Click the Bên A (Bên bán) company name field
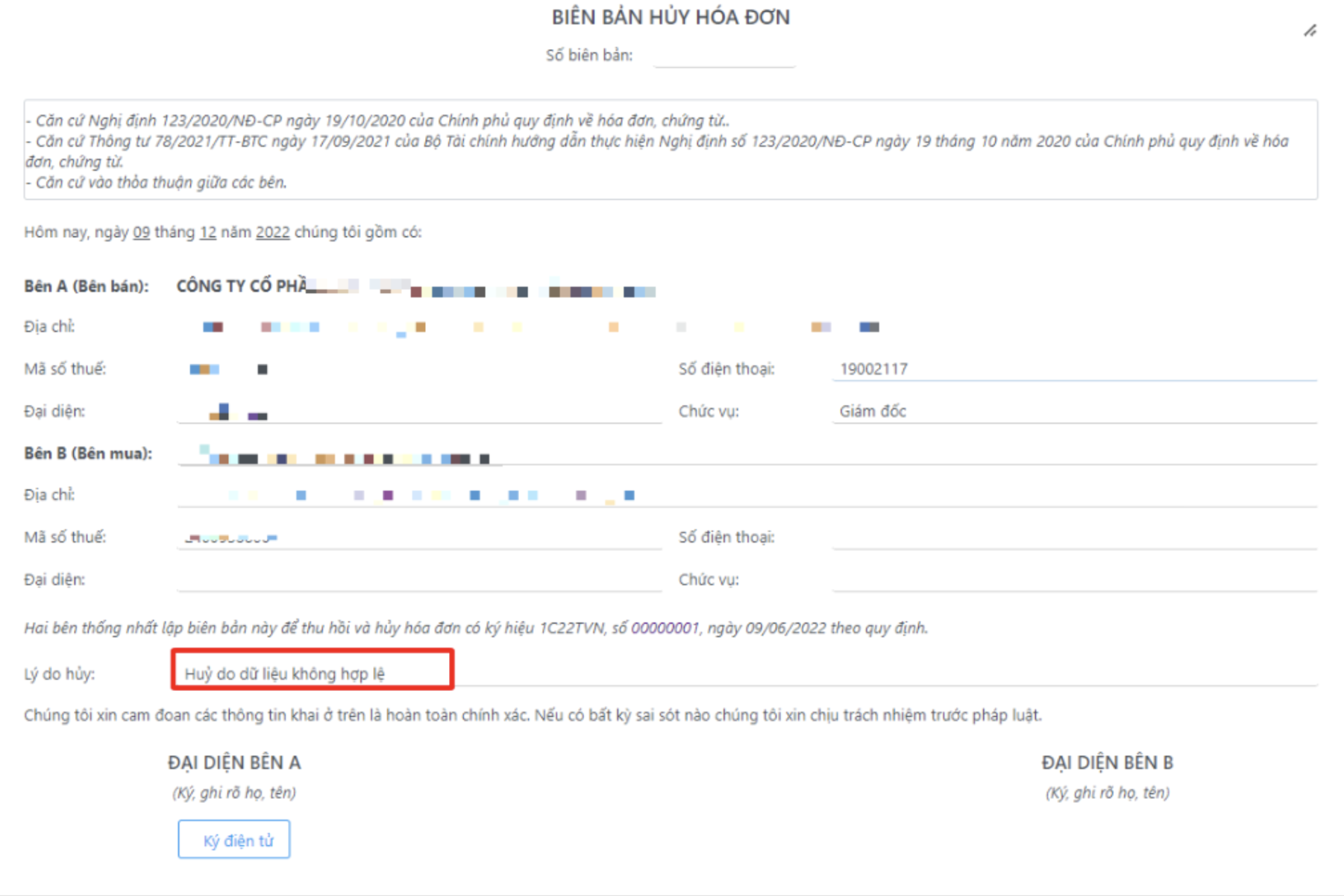Image resolution: width=1344 pixels, height=896 pixels. [418, 288]
